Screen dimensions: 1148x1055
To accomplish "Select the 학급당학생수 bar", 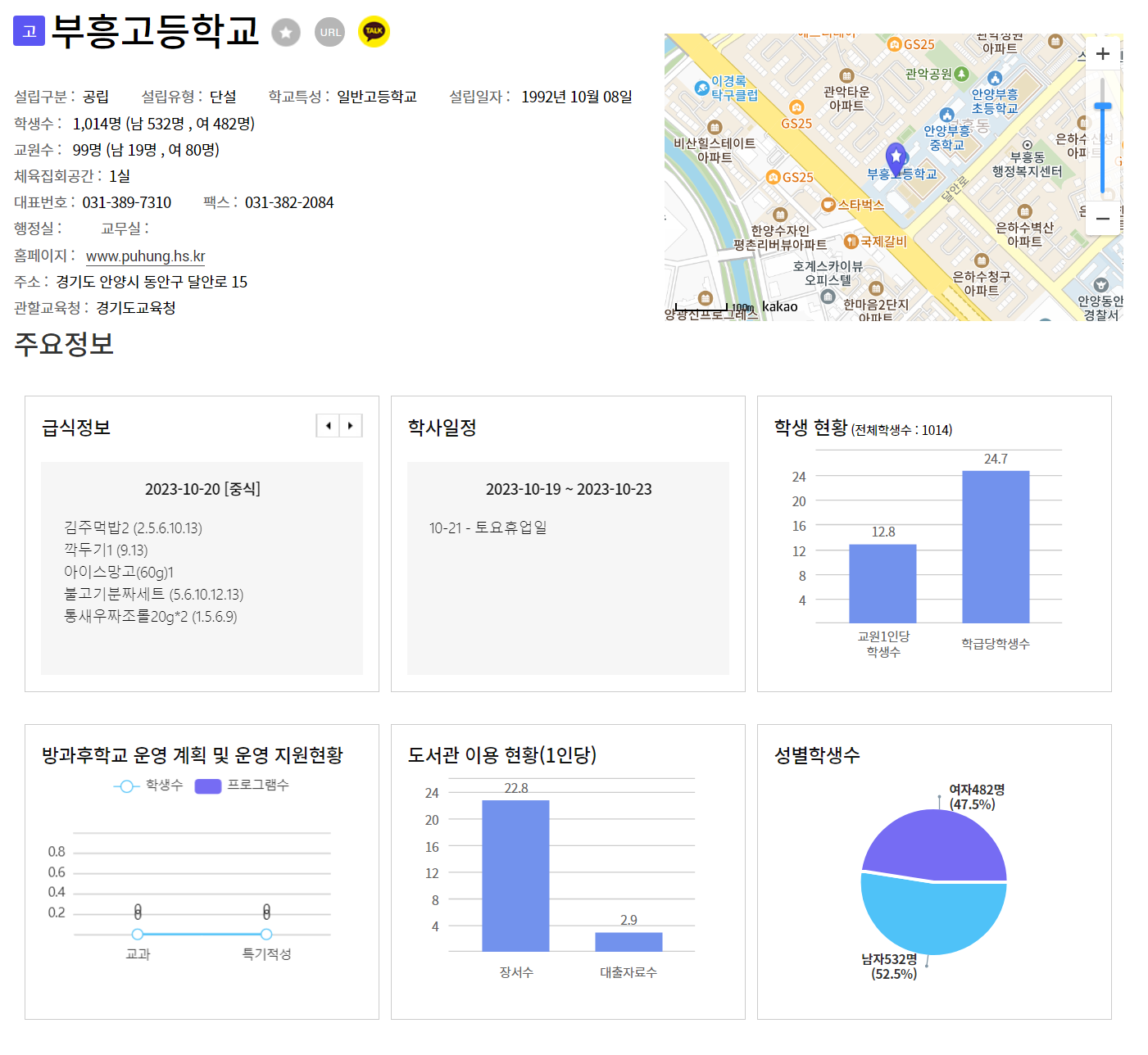I will pos(996,546).
